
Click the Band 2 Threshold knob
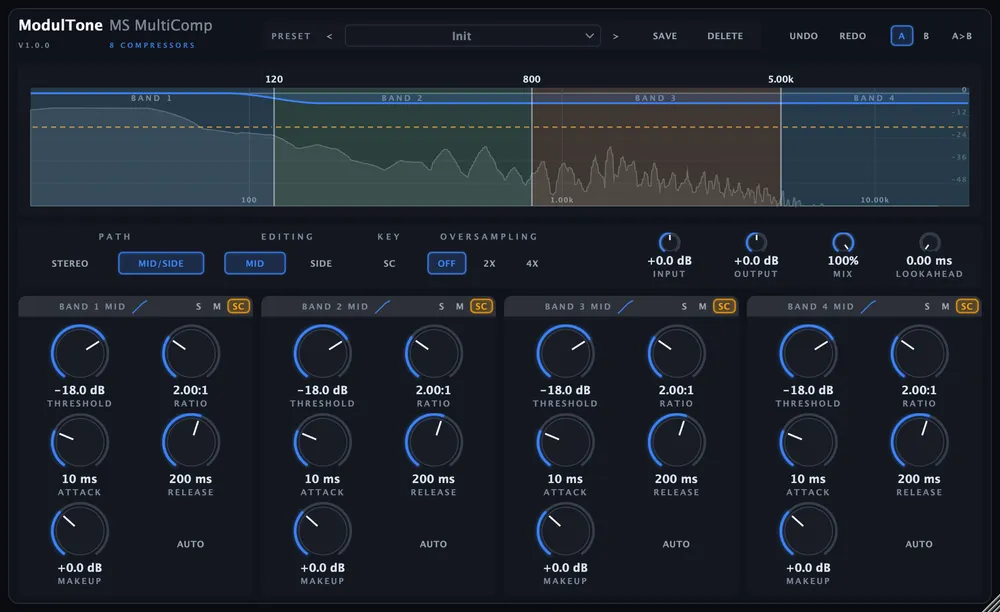[x=323, y=353]
